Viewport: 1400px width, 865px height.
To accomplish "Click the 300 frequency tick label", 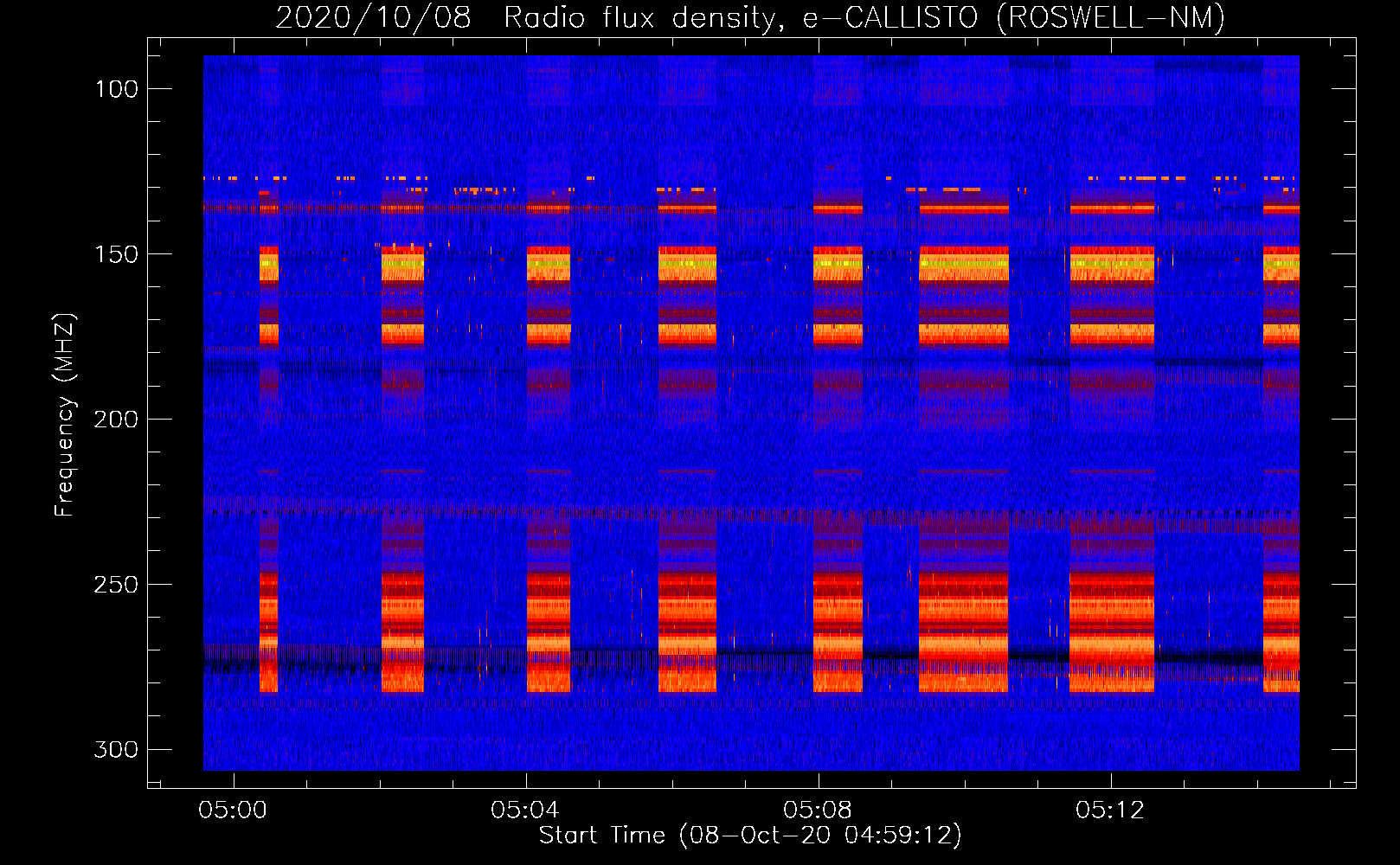I will 116,749.
